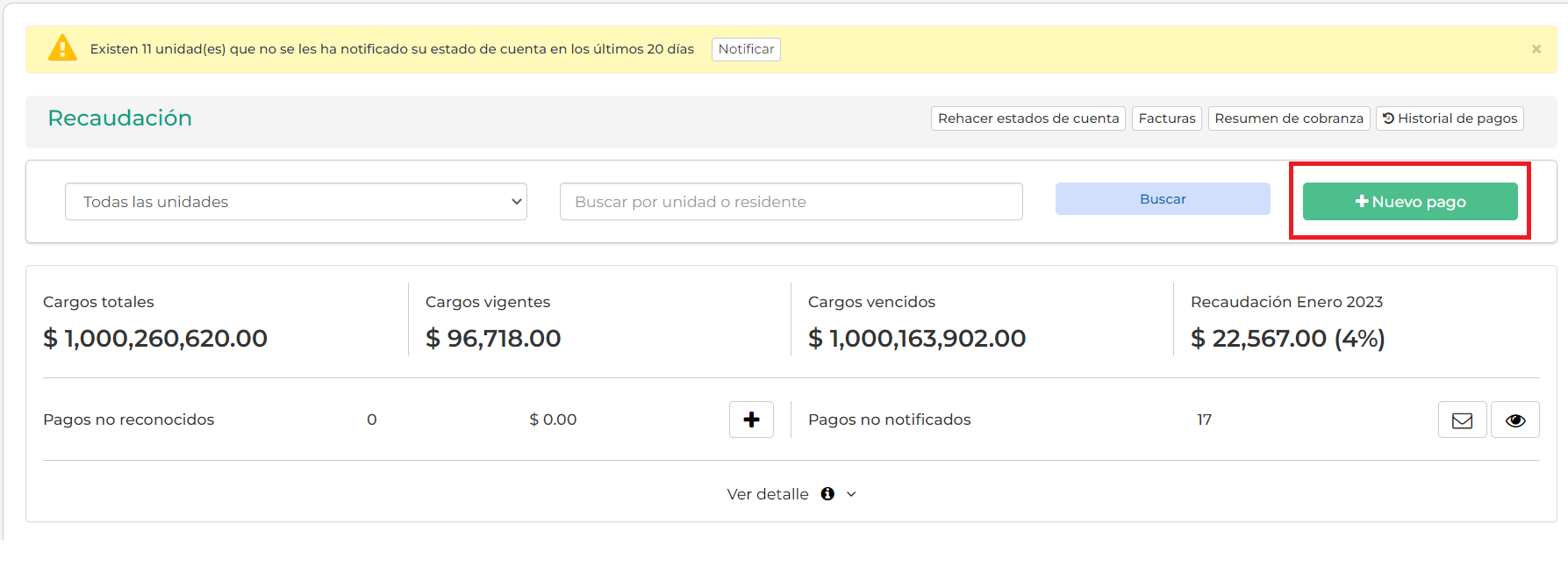Click the info icon beside Ver detalle
This screenshot has width=1568, height=567.
pos(827,494)
